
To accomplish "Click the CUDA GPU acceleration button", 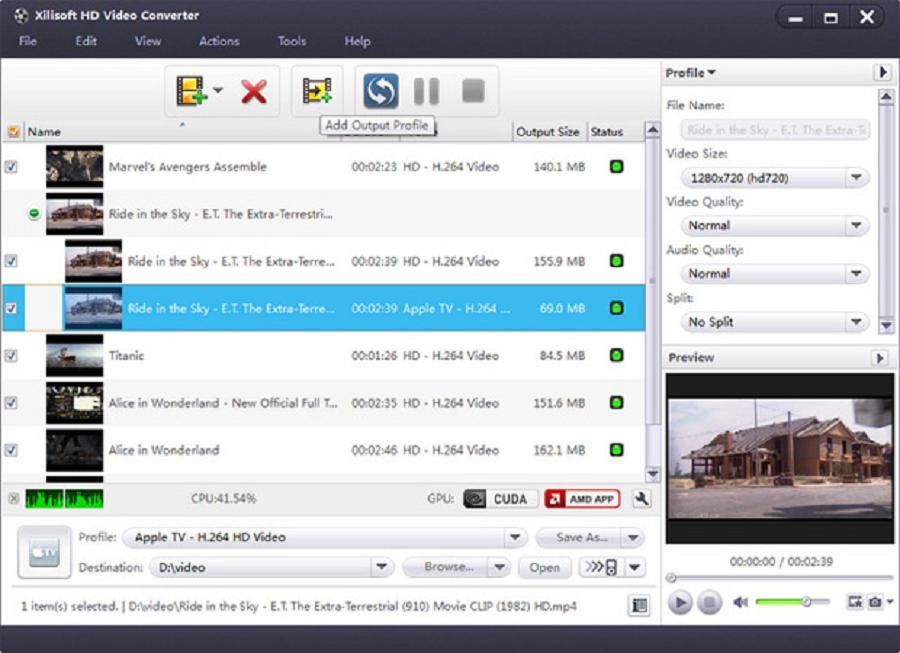I will pyautogui.click(x=496, y=499).
